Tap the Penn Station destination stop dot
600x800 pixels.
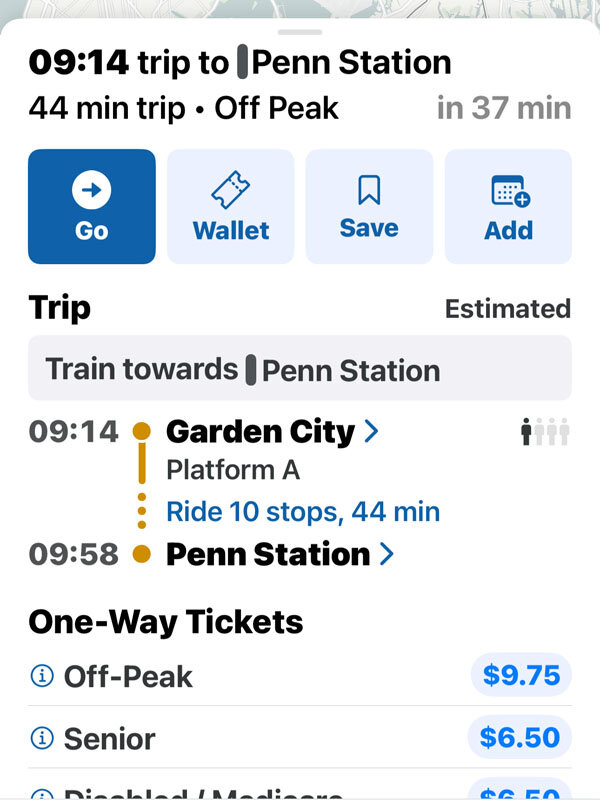pyautogui.click(x=142, y=554)
